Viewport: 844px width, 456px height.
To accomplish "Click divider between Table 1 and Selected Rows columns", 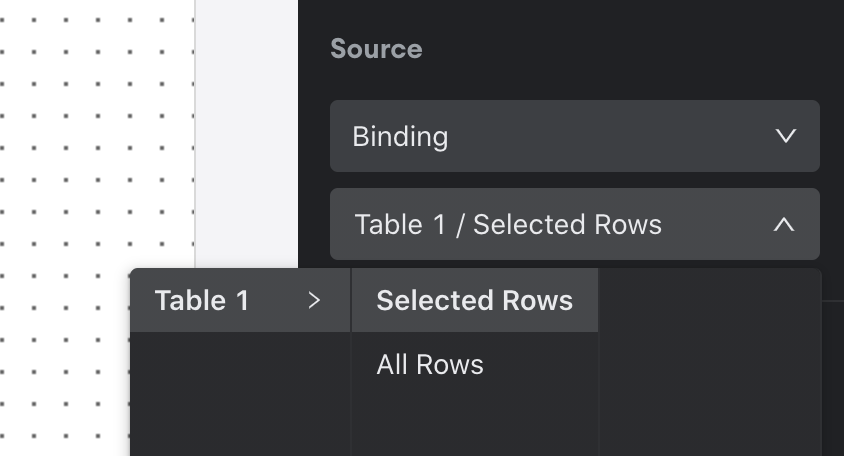I will click(351, 362).
